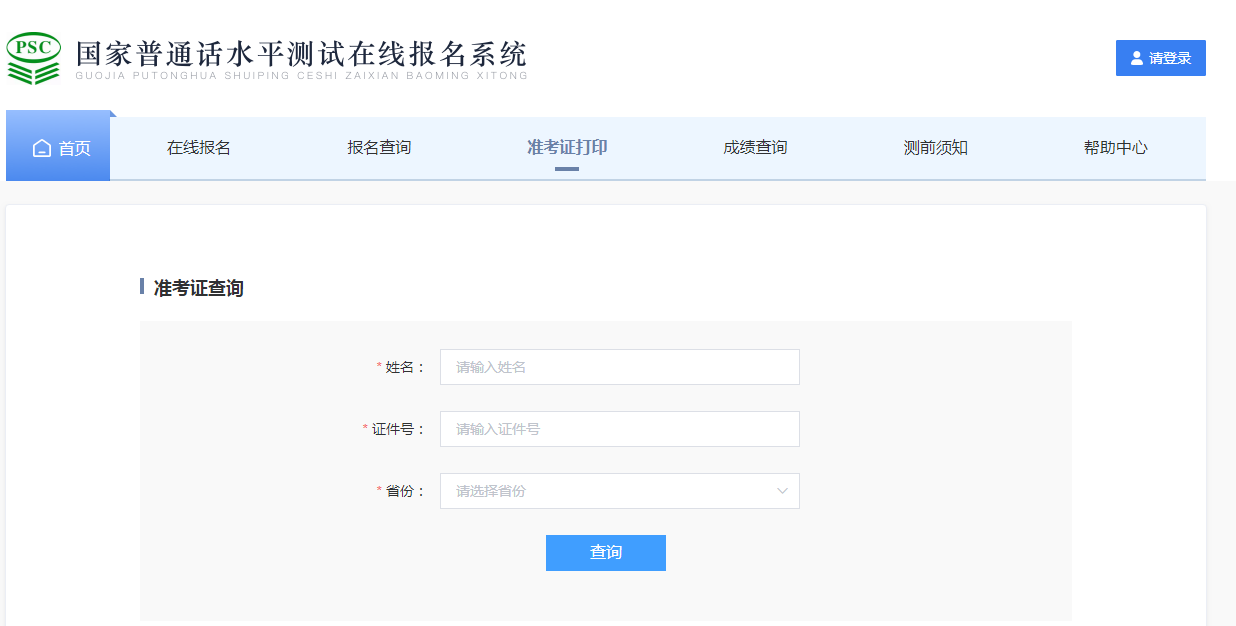Viewport: 1236px width, 626px height.
Task: Switch to 报名查询 tab
Action: pos(379,148)
